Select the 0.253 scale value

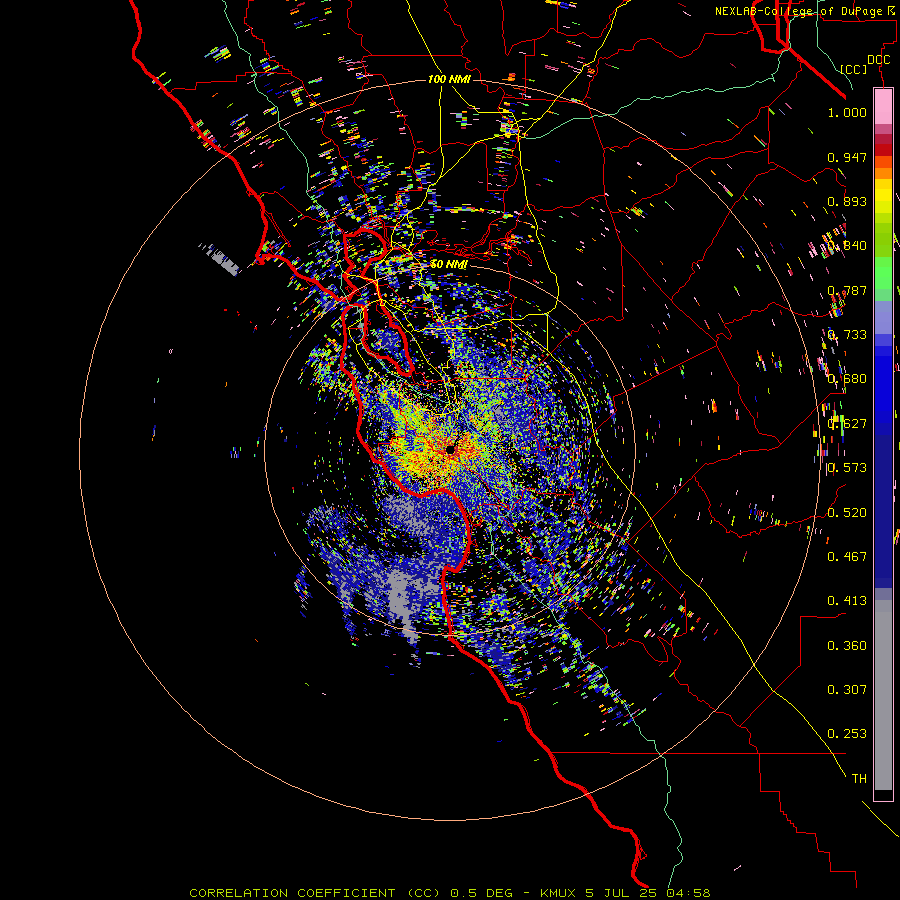[847, 734]
